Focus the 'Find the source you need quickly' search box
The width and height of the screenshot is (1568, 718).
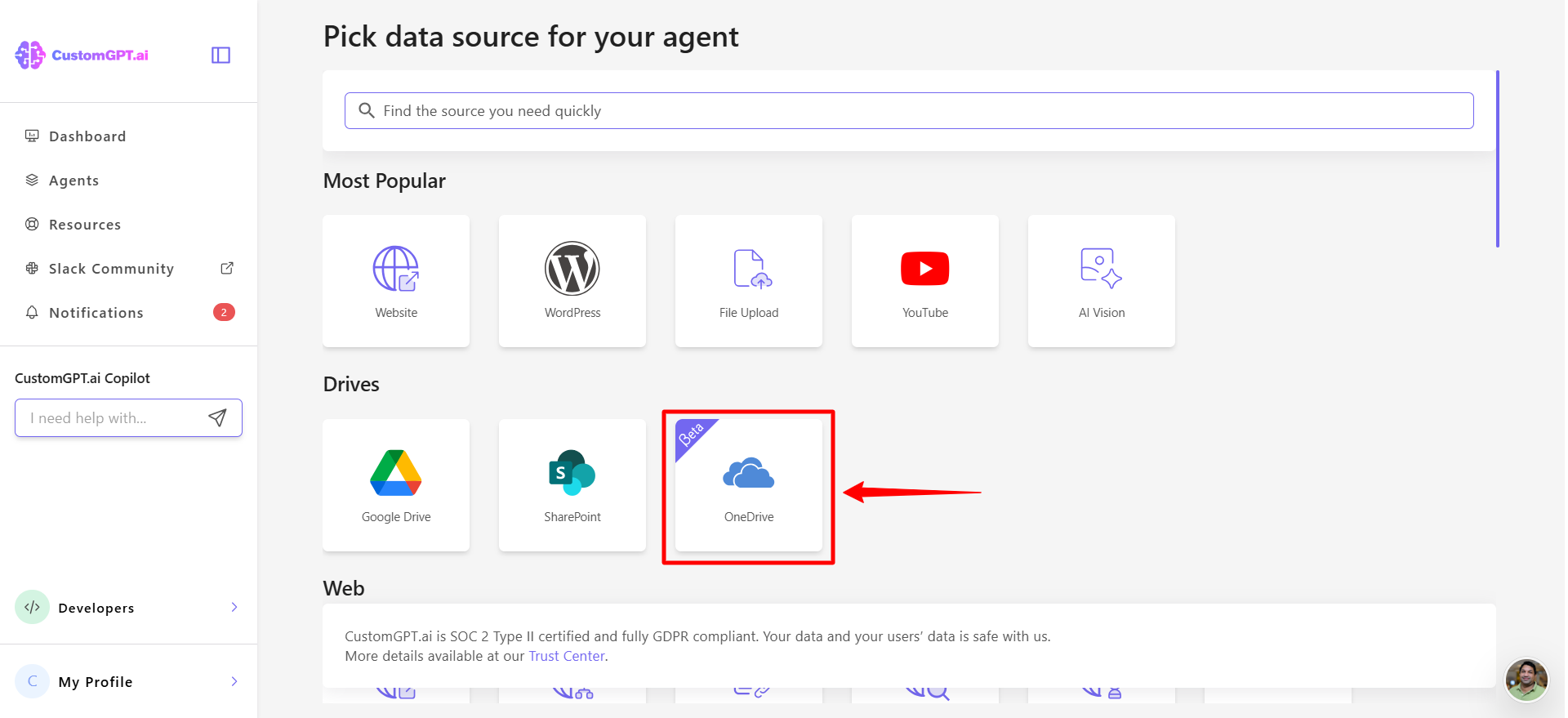click(909, 110)
